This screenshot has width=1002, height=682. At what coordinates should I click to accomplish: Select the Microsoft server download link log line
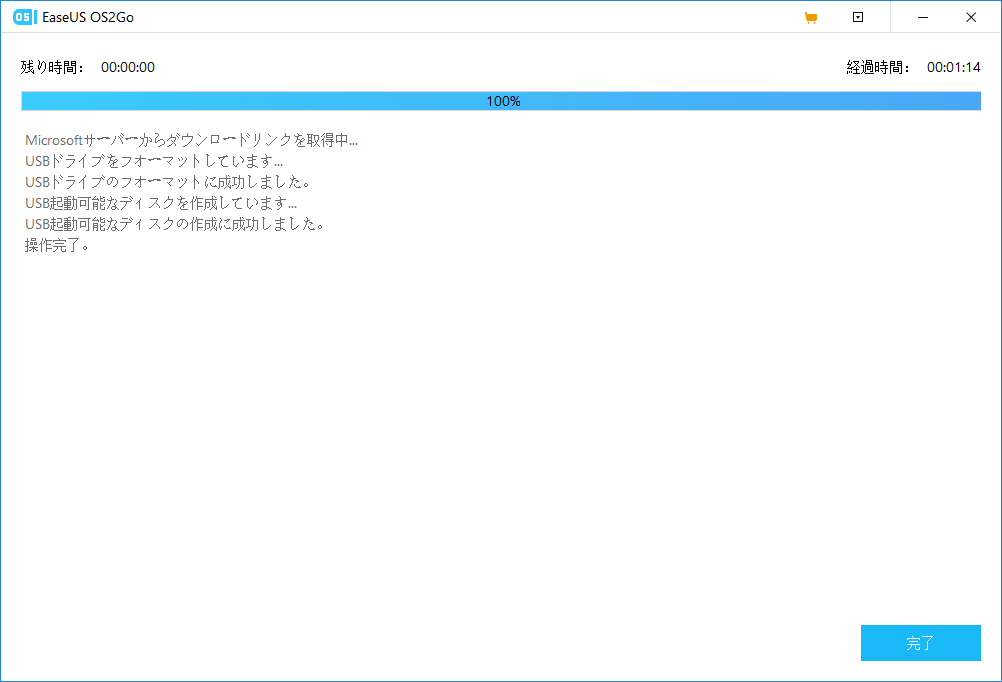coord(191,140)
